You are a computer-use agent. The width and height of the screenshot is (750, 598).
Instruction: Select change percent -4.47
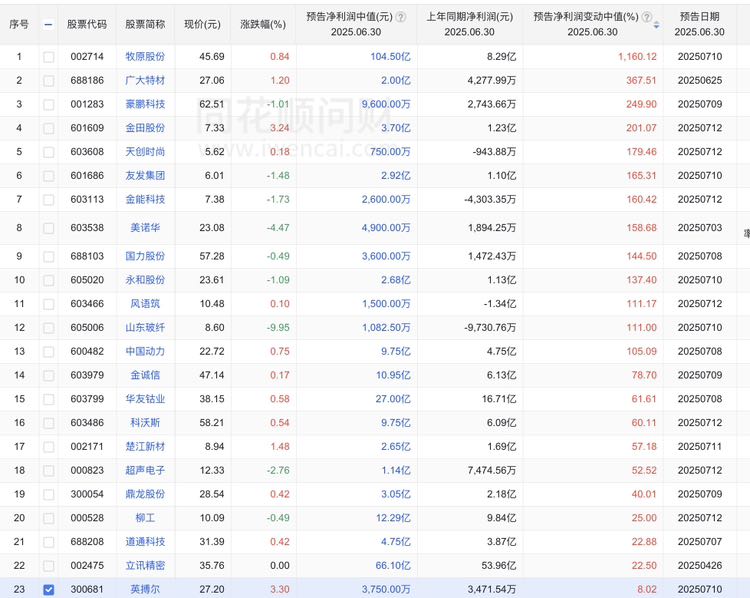click(x=278, y=228)
